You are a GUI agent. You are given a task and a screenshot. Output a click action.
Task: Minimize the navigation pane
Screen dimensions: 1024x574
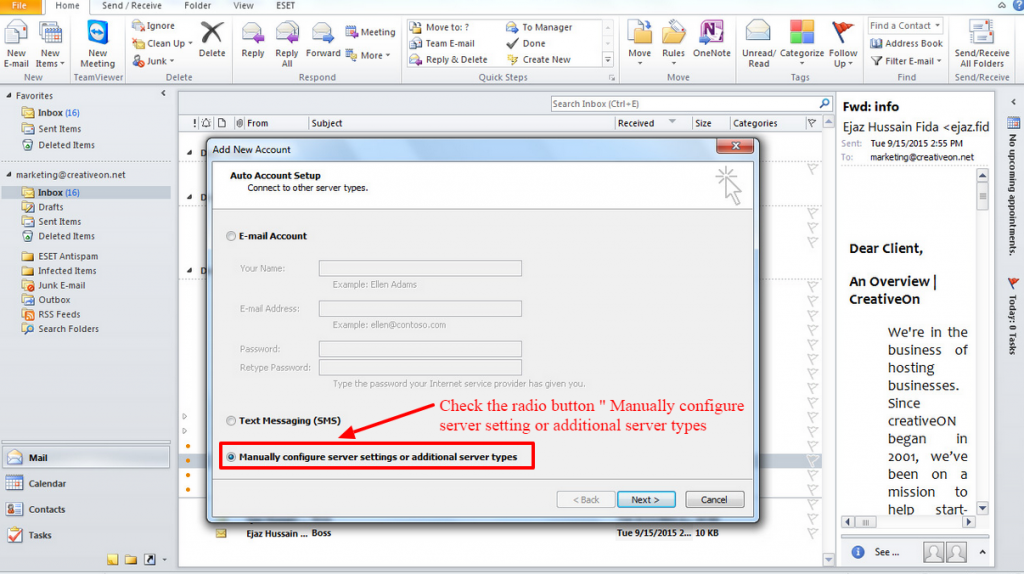click(x=163, y=94)
